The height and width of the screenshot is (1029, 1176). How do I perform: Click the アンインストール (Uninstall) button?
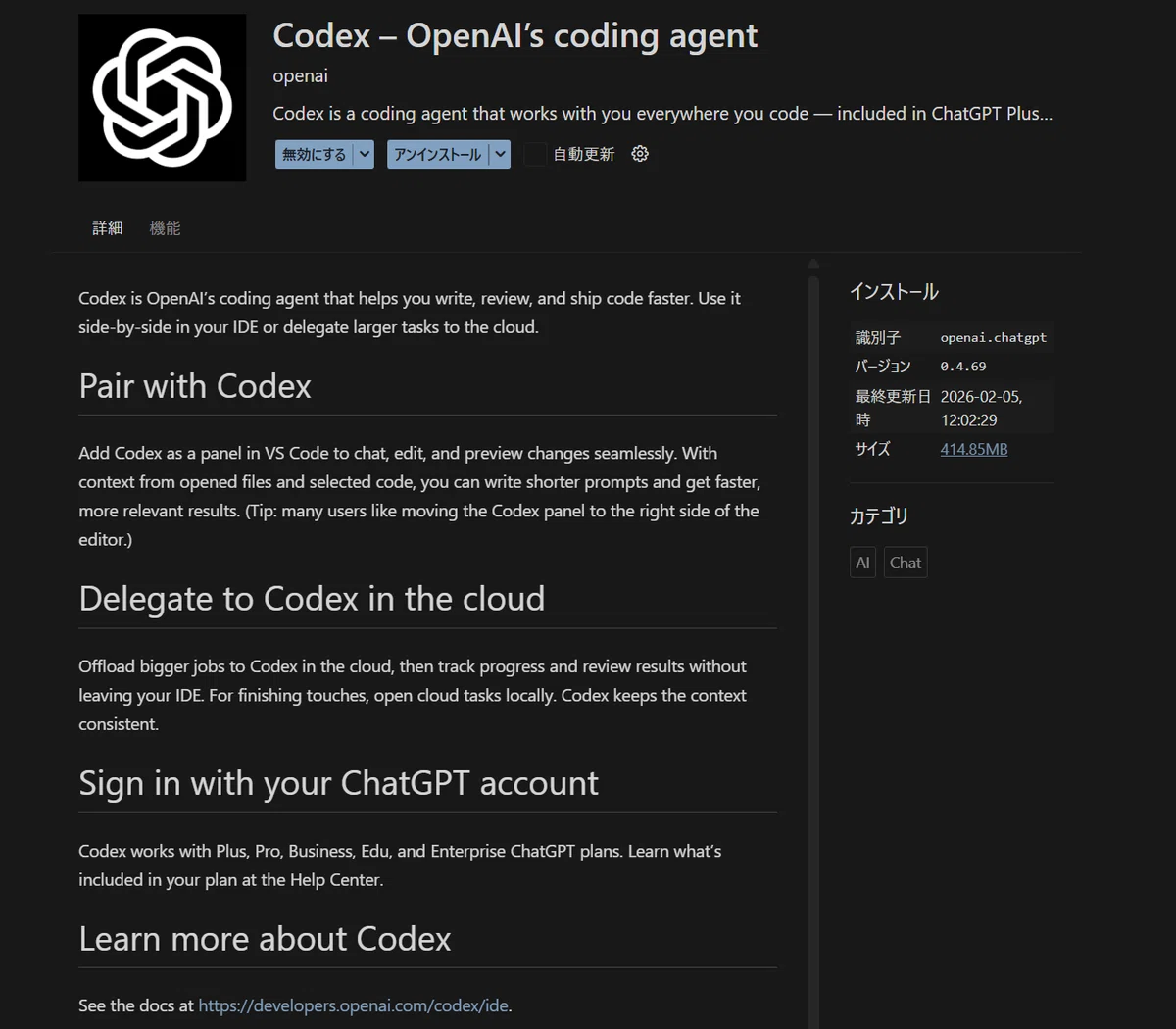(437, 154)
